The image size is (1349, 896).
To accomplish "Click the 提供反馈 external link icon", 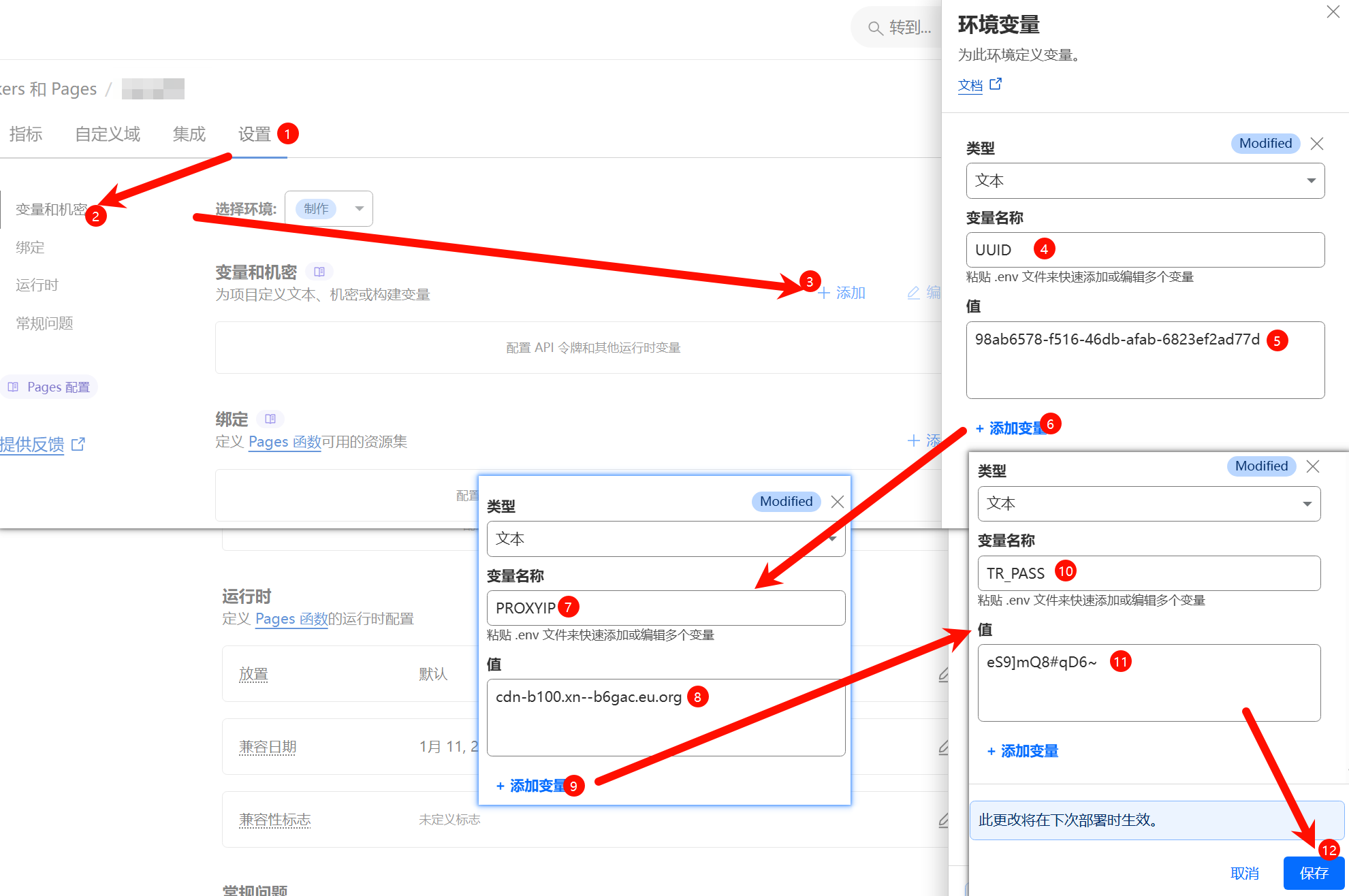I will 78,444.
